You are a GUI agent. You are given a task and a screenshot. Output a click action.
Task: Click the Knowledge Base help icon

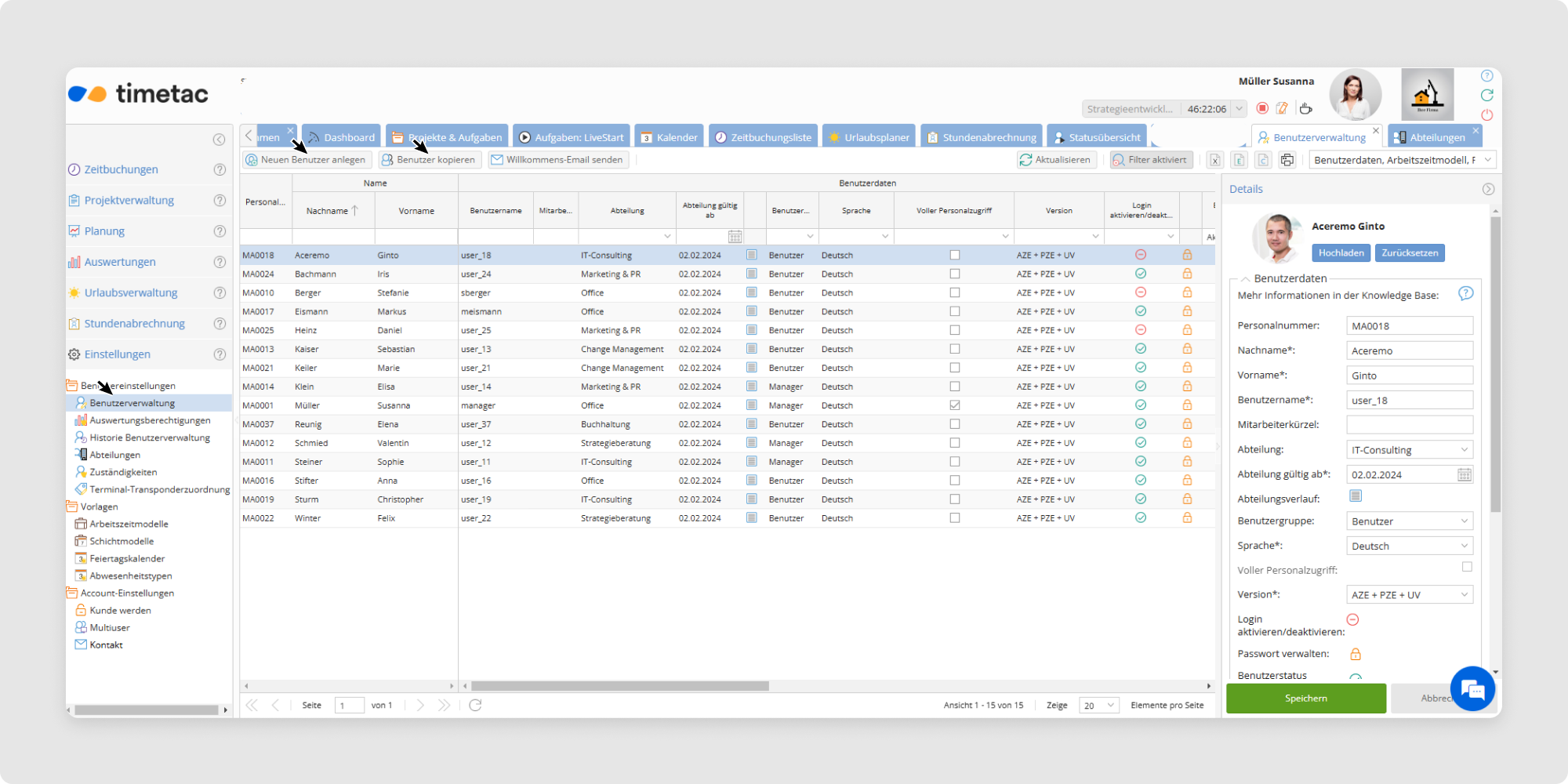pyautogui.click(x=1465, y=294)
